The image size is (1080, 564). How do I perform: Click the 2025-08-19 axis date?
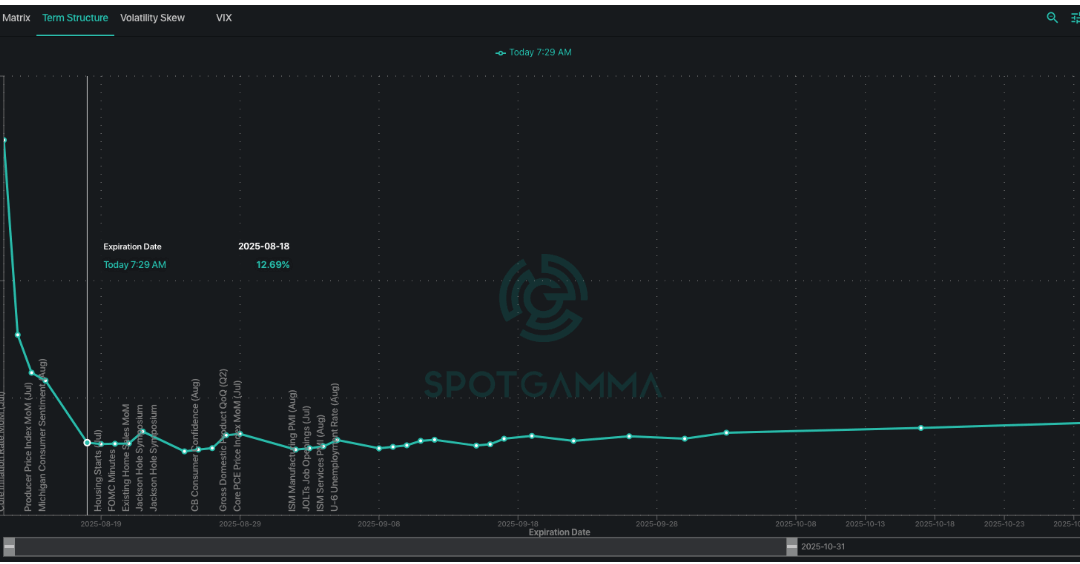coord(101,524)
